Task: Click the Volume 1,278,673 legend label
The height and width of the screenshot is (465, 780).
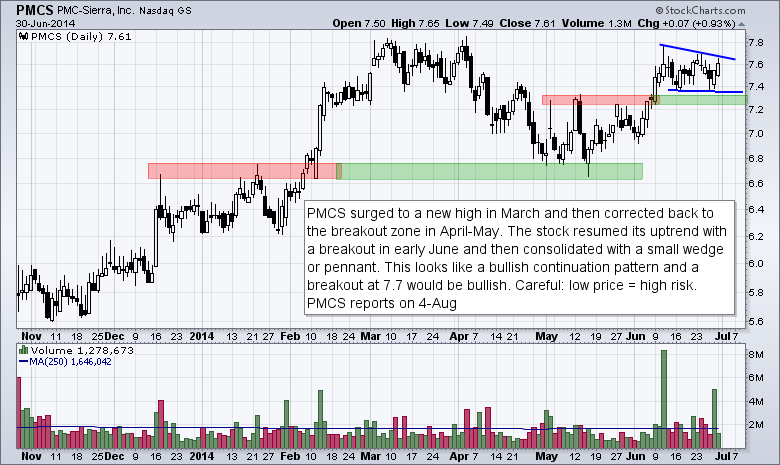Action: 82,350
